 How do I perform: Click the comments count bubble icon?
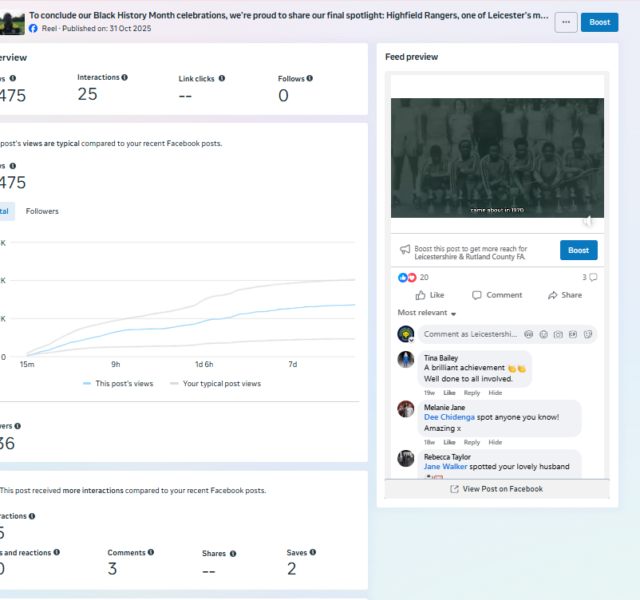(593, 277)
